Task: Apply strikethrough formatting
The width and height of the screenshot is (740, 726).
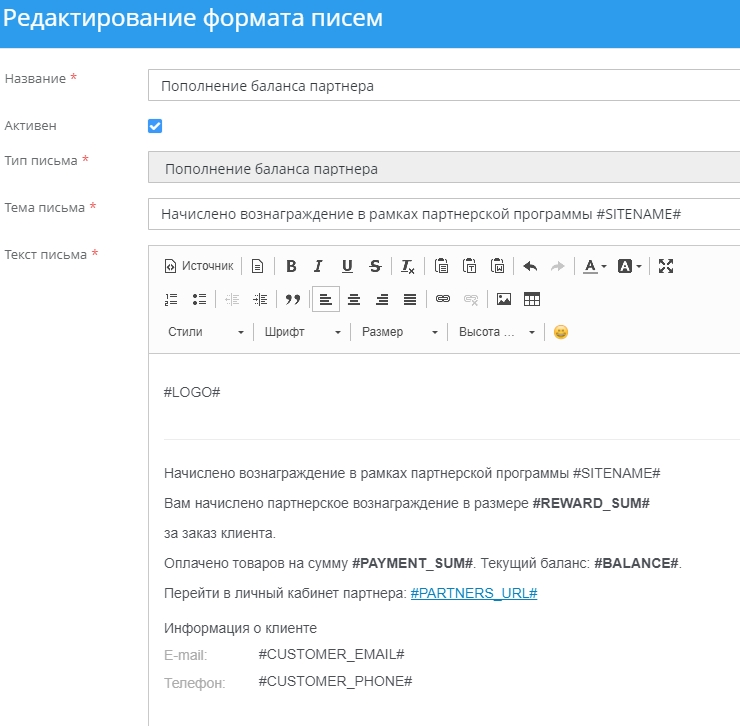Action: pos(375,266)
